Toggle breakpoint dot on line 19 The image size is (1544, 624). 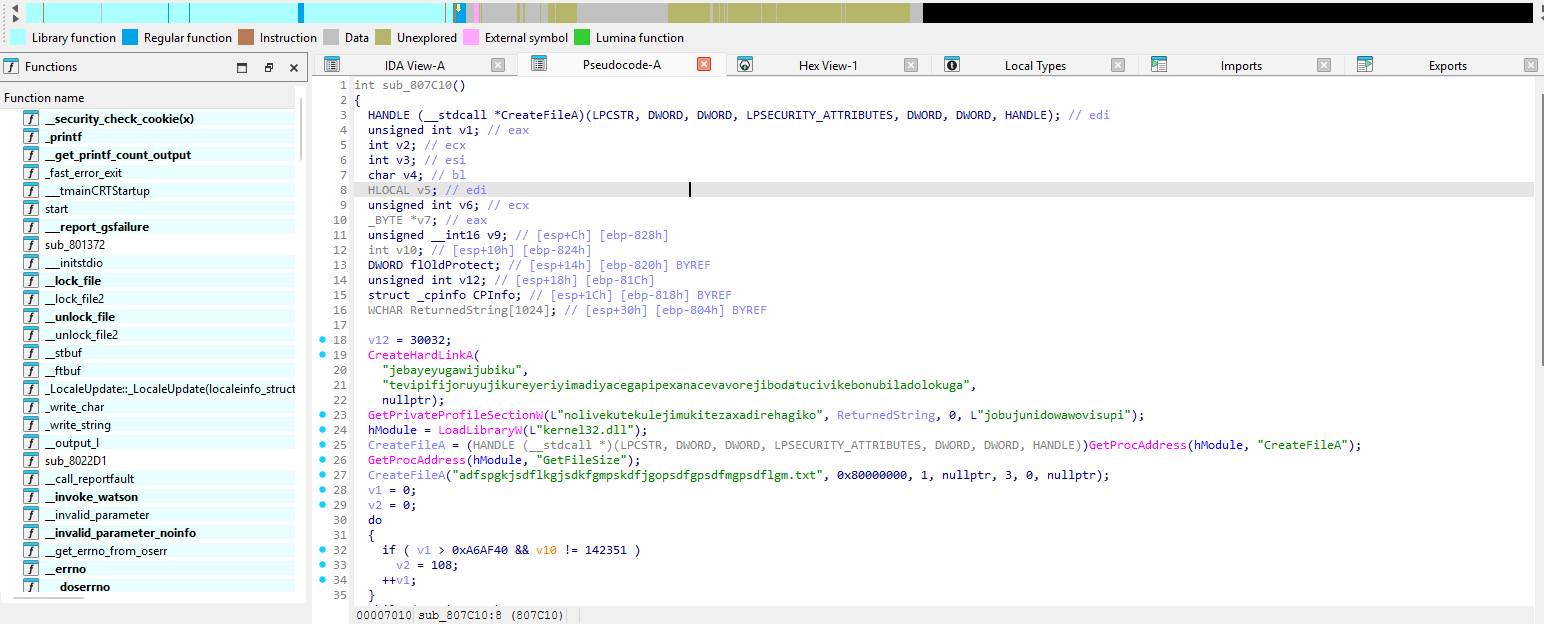tap(322, 355)
